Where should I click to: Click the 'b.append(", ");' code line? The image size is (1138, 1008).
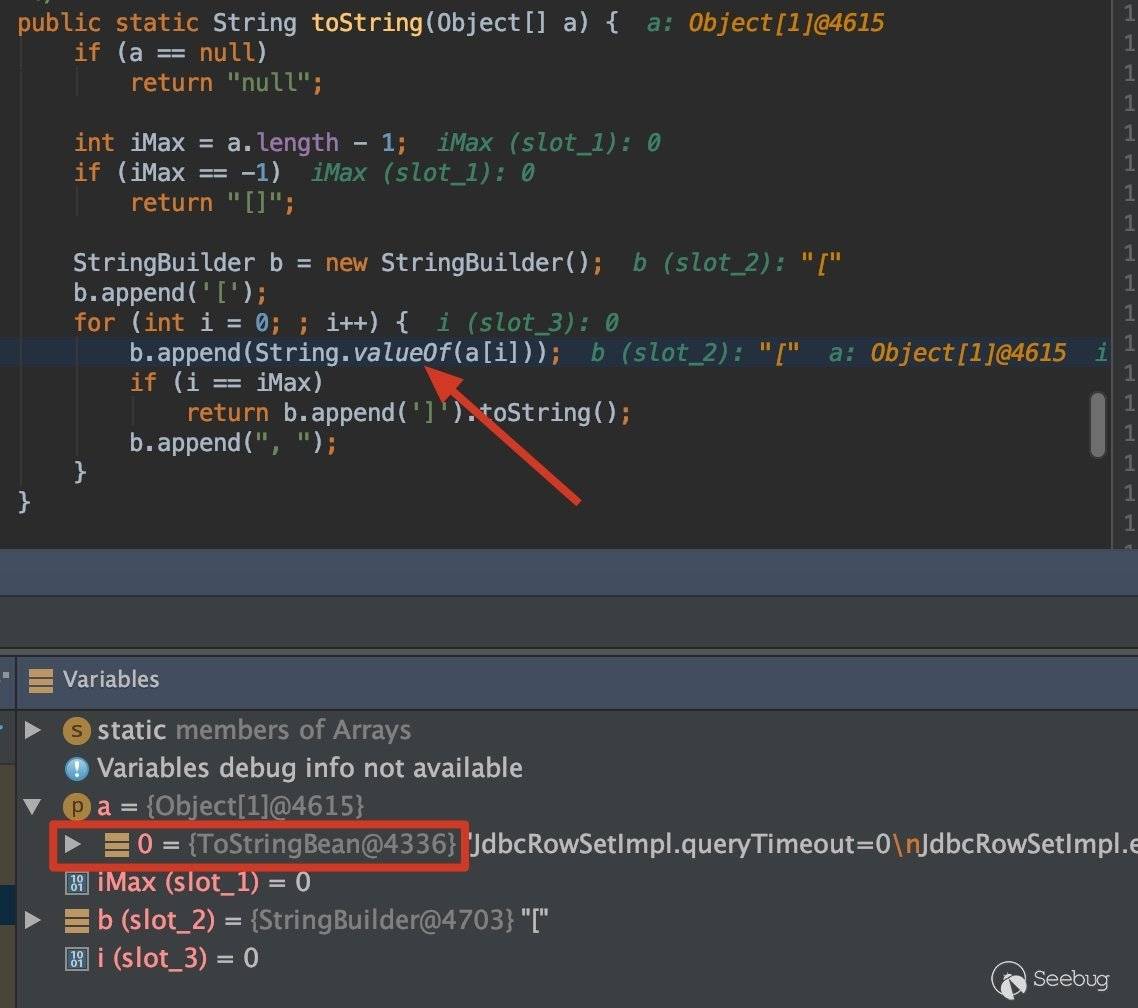tap(233, 443)
